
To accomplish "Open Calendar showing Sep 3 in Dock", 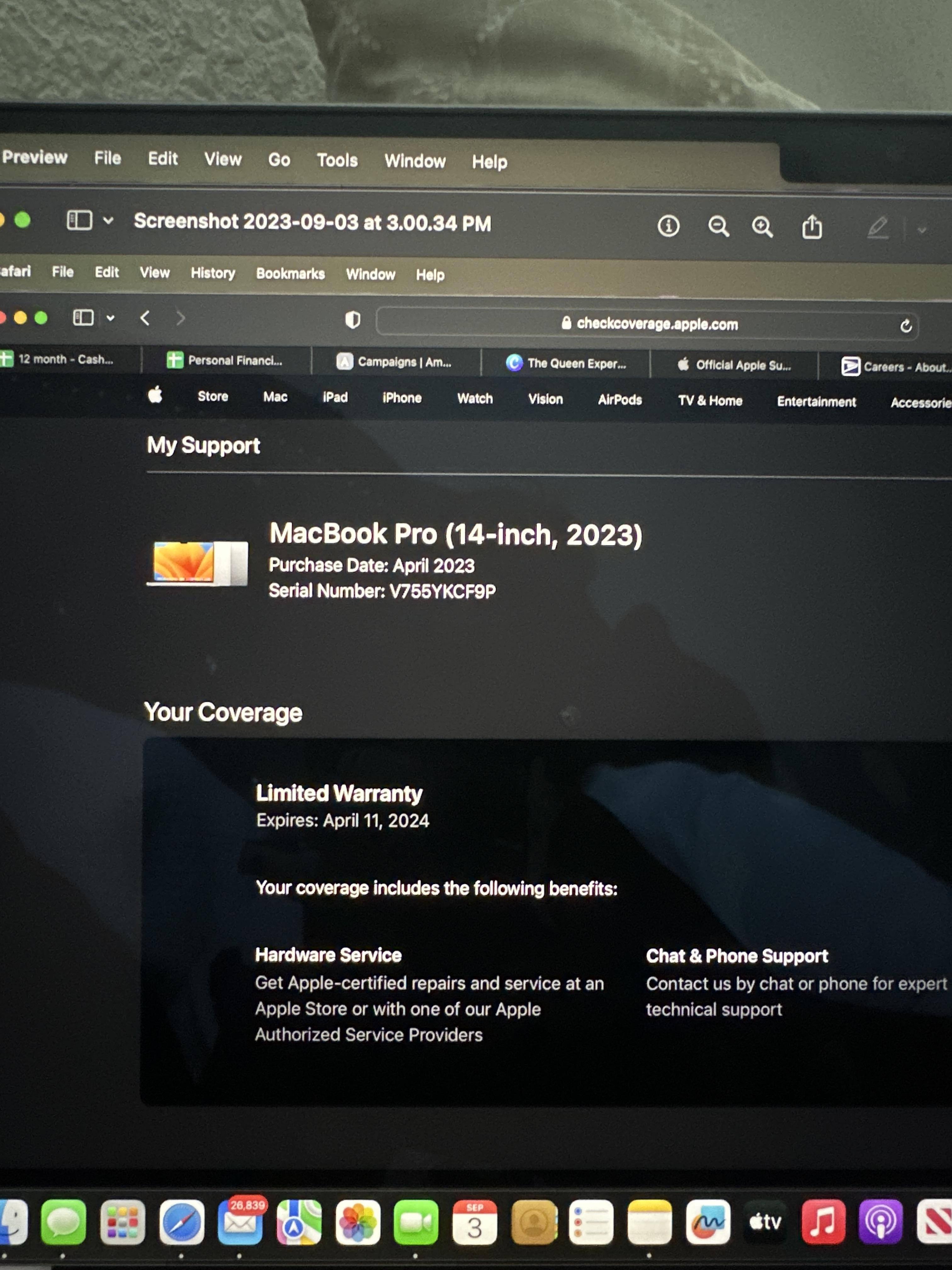I will click(x=474, y=1222).
